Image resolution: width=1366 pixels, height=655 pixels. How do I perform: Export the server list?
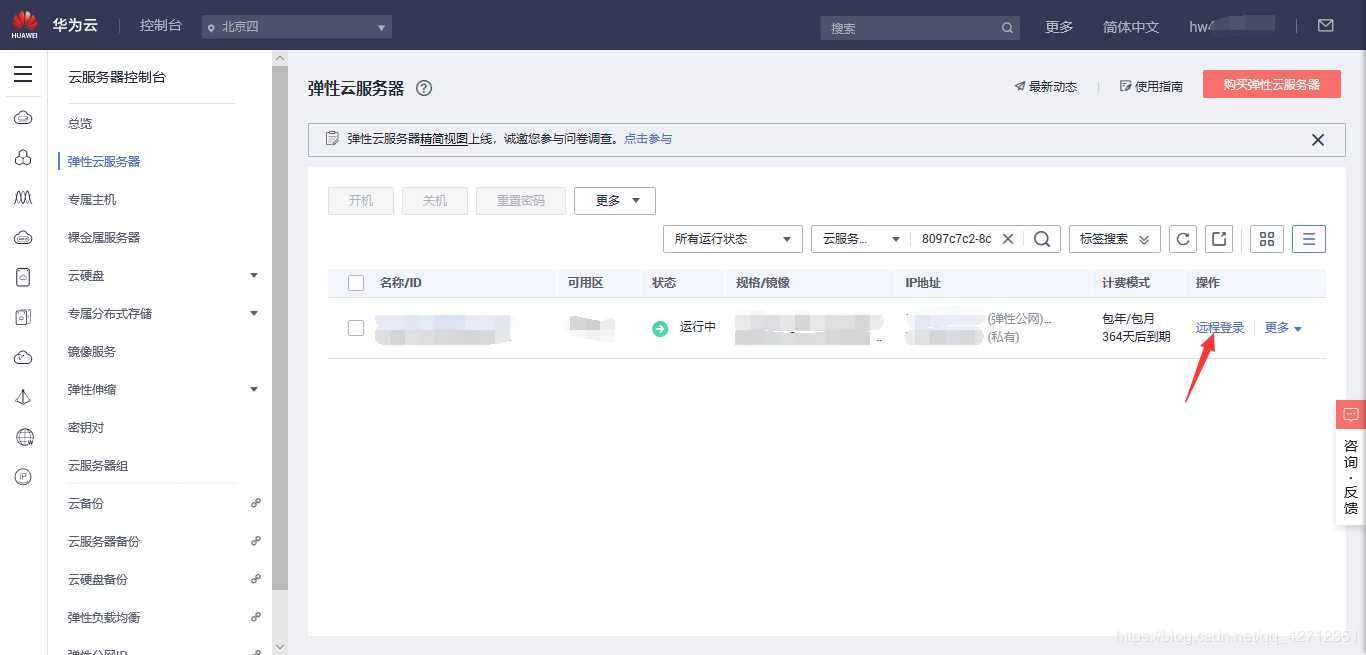click(1219, 239)
